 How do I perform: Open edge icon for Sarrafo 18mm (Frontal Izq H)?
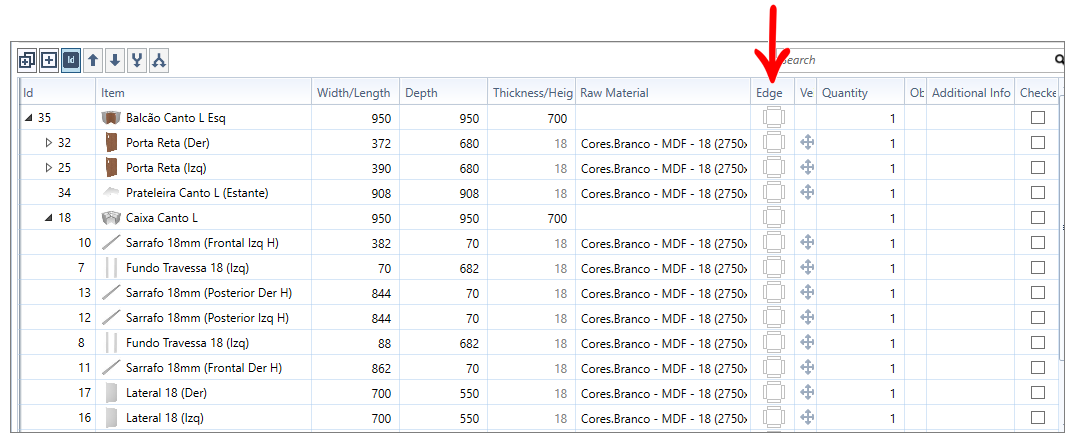[x=774, y=243]
